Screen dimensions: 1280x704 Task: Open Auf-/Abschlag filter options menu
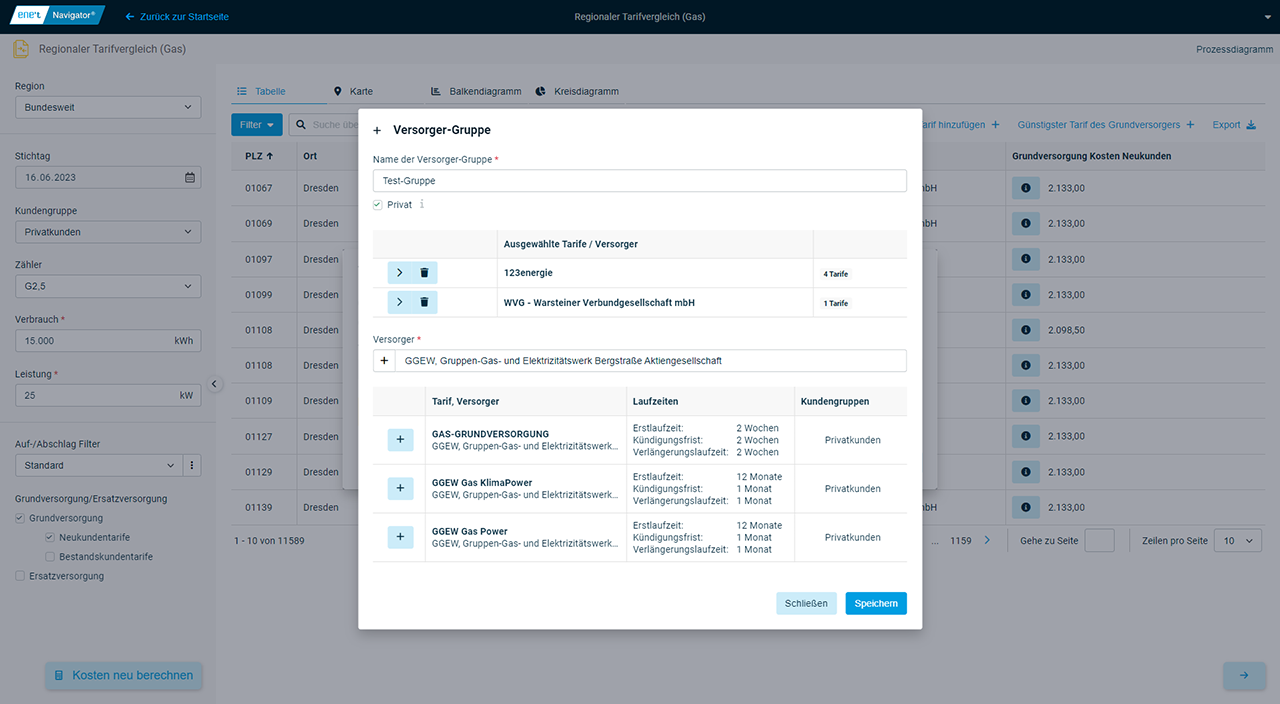coord(192,466)
